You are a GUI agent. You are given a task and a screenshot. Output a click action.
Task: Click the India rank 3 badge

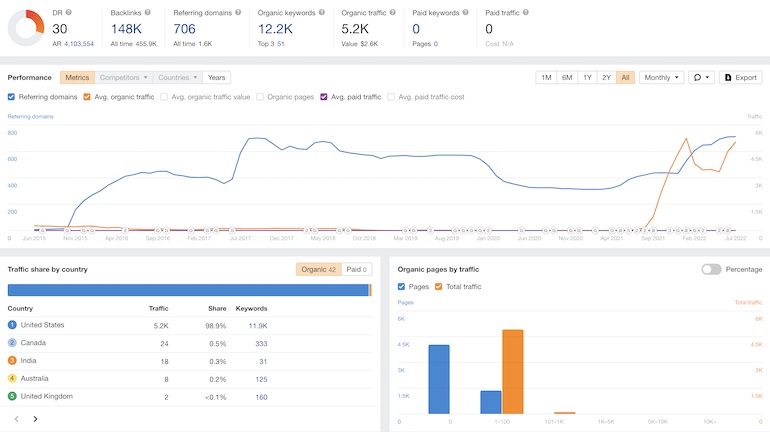click(x=12, y=360)
